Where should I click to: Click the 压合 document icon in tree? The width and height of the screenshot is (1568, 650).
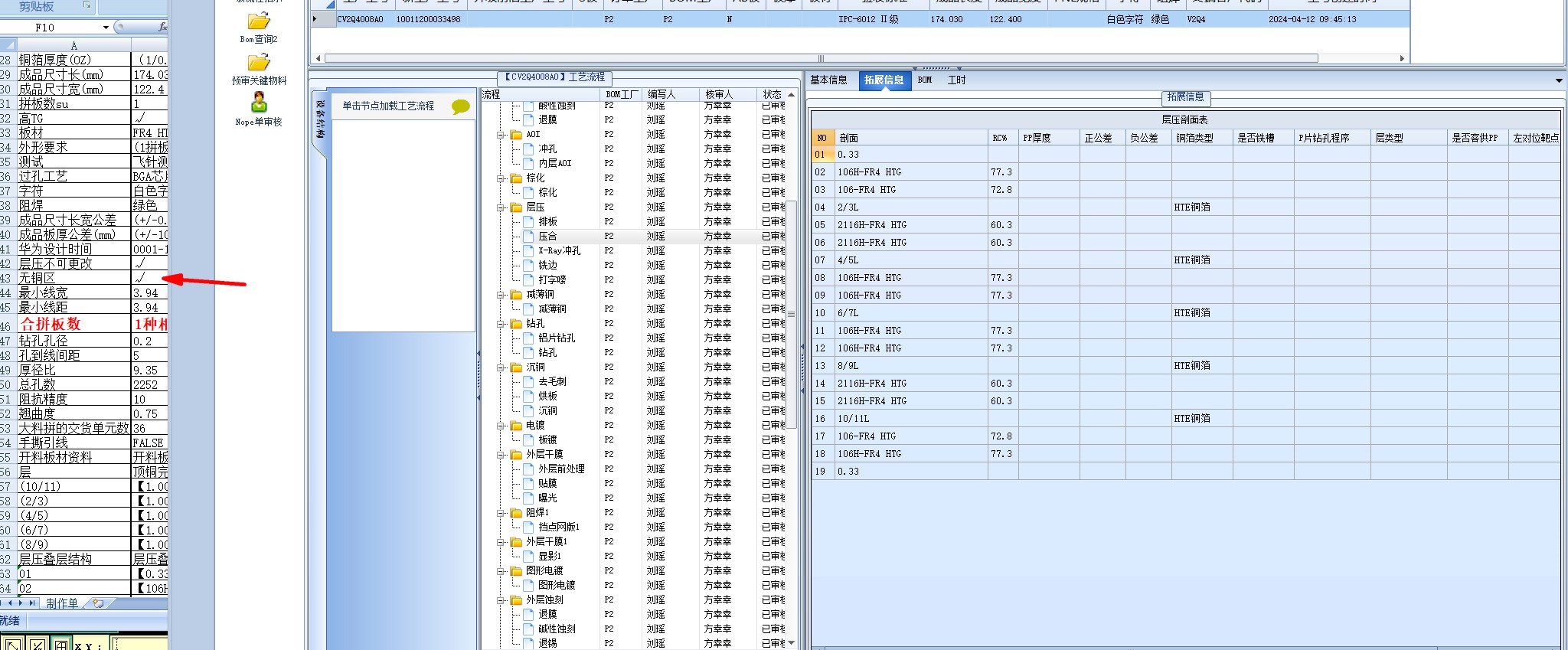528,237
